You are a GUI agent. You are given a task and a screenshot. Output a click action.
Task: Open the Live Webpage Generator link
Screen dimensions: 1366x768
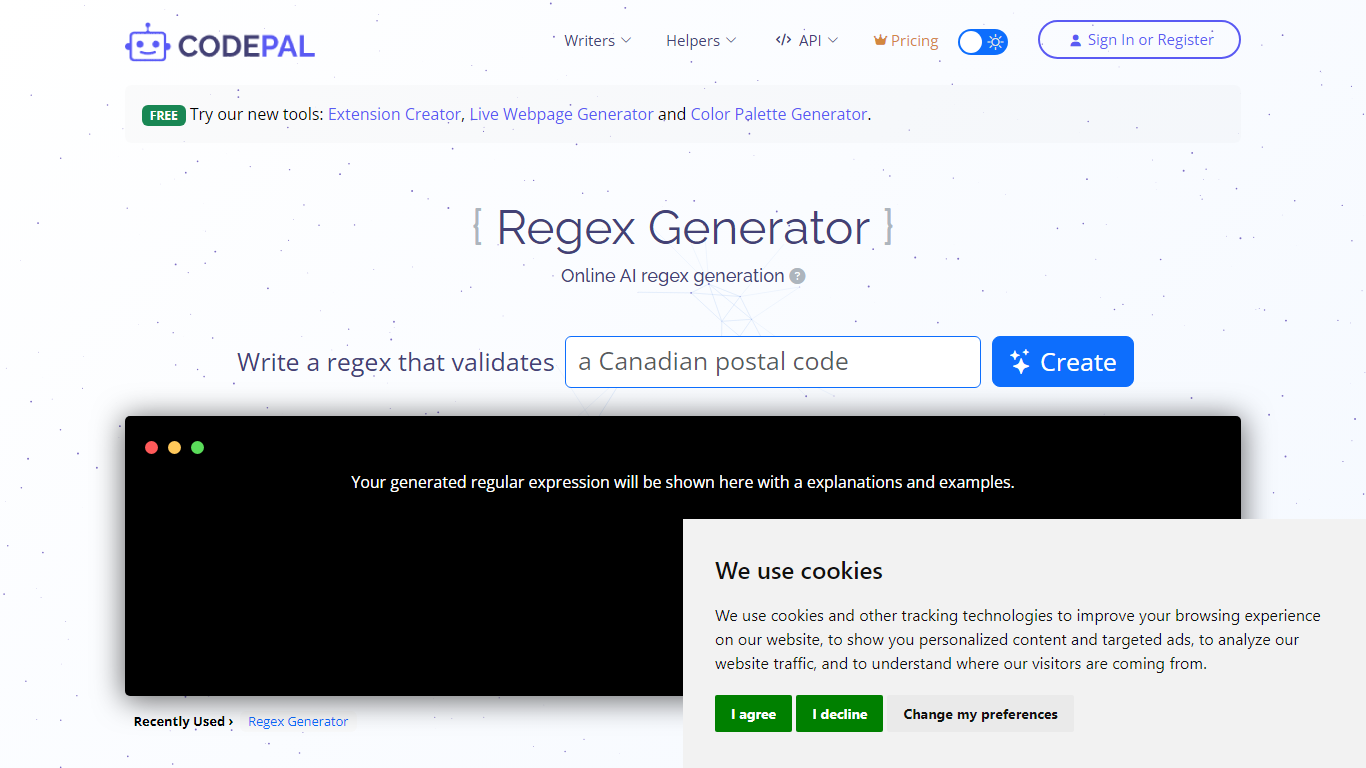click(x=561, y=114)
